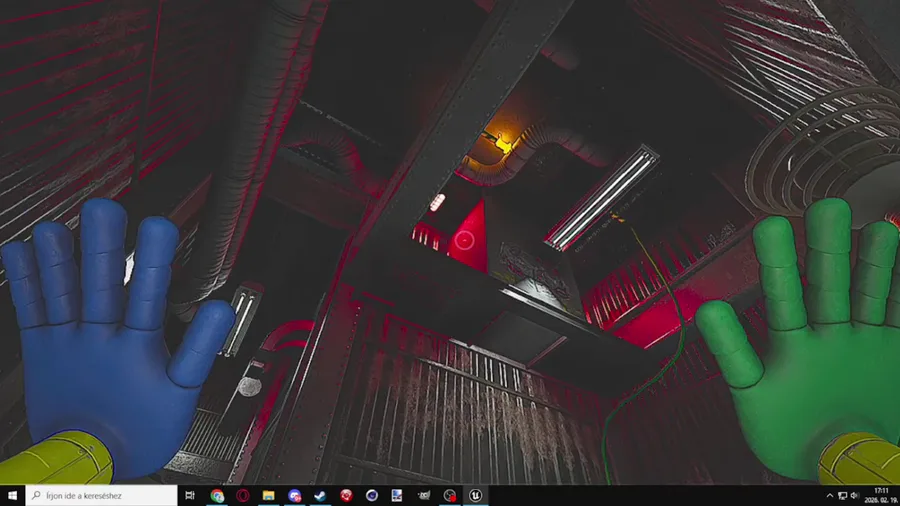Open File Explorer from the taskbar
The height and width of the screenshot is (506, 900).
(269, 495)
